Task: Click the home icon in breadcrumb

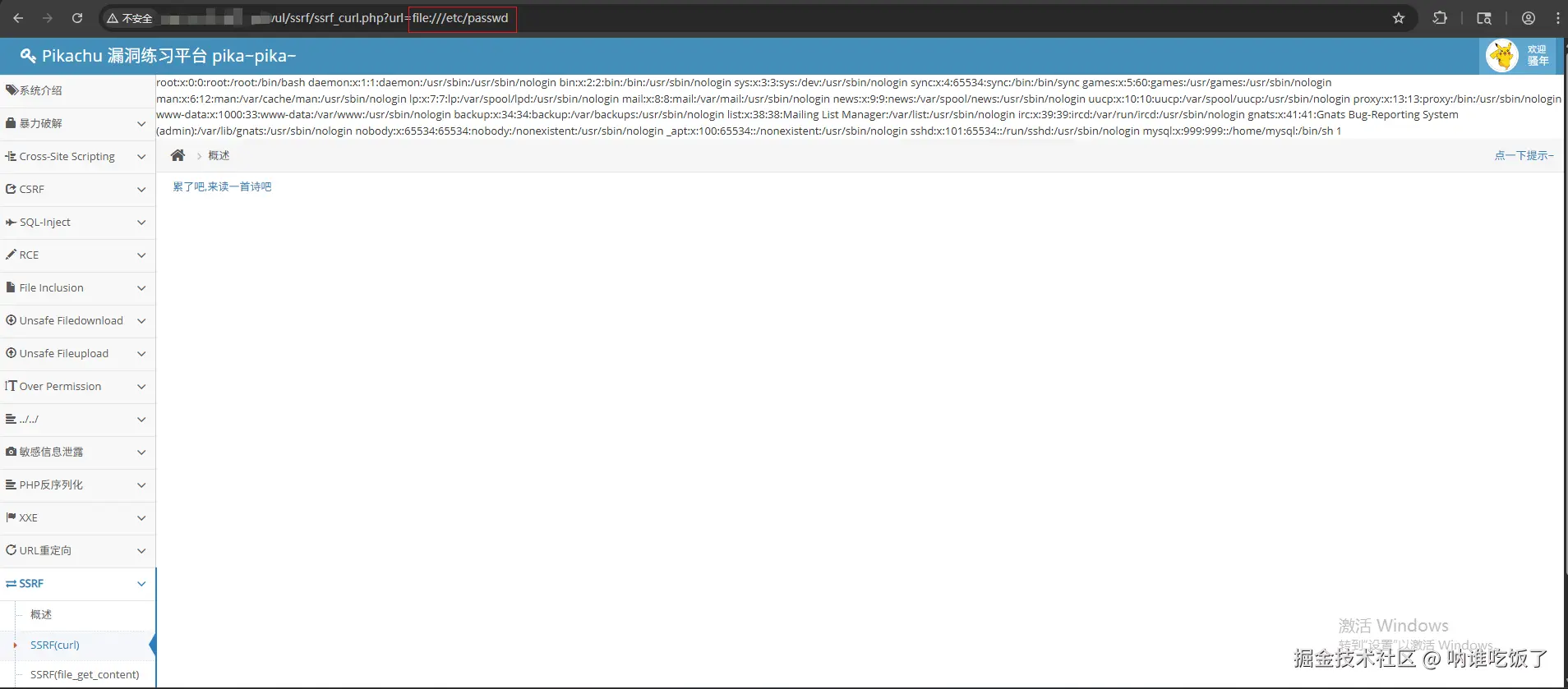Action: (x=178, y=155)
